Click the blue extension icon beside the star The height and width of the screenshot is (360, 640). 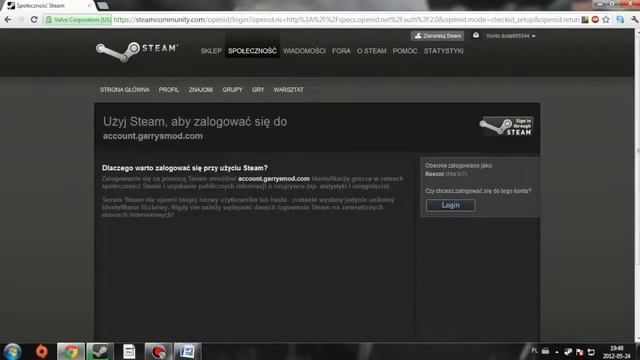620,19
